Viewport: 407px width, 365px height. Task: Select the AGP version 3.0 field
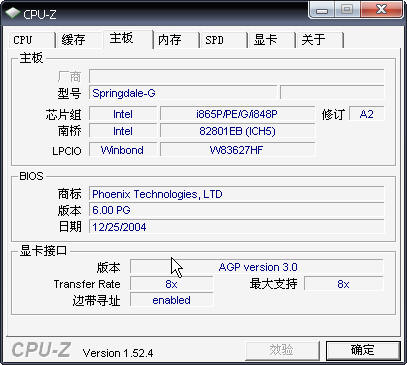(x=257, y=267)
